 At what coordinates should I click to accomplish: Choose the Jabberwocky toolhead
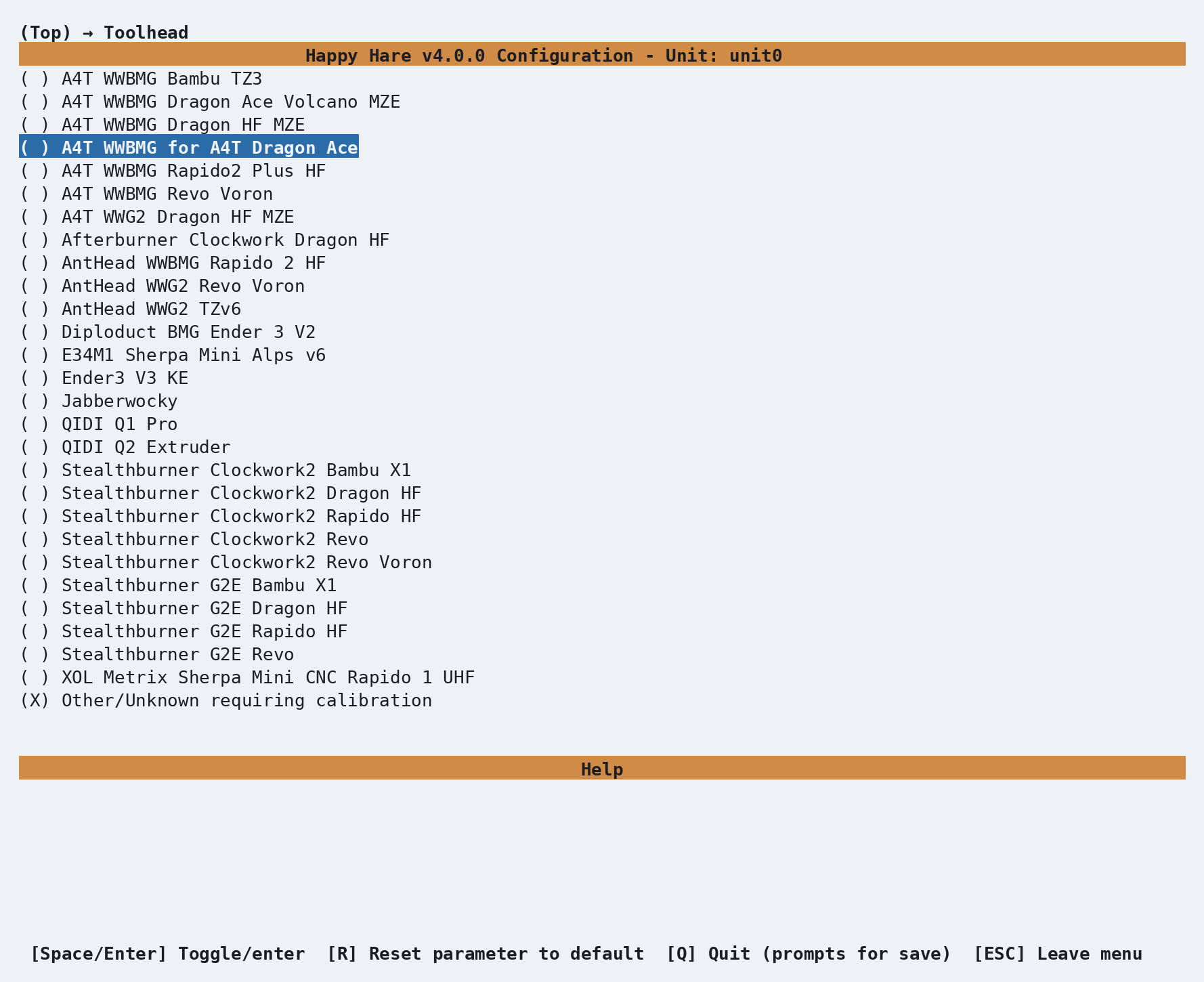point(98,401)
